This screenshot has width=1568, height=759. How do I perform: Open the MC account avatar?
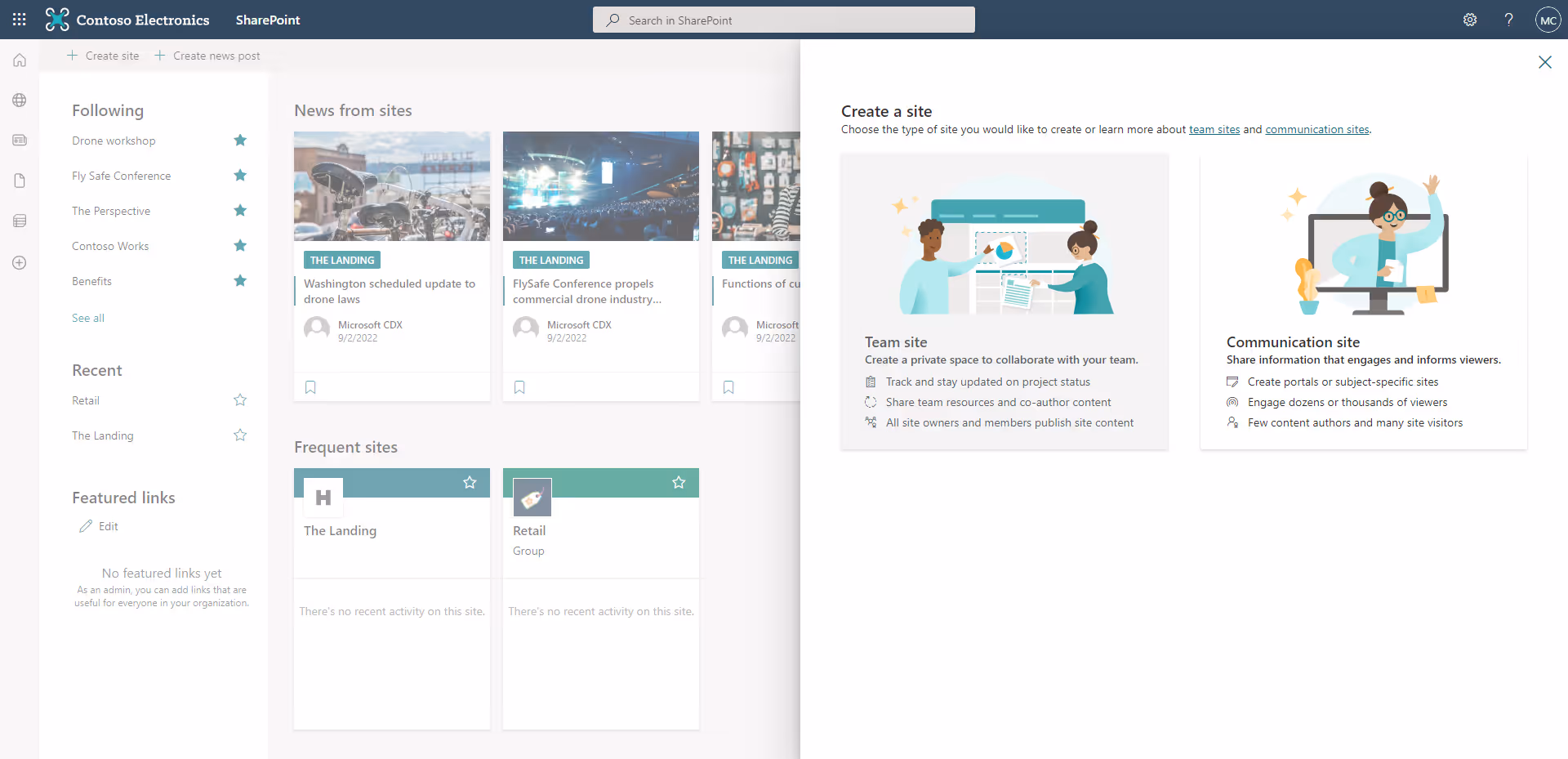click(1548, 20)
